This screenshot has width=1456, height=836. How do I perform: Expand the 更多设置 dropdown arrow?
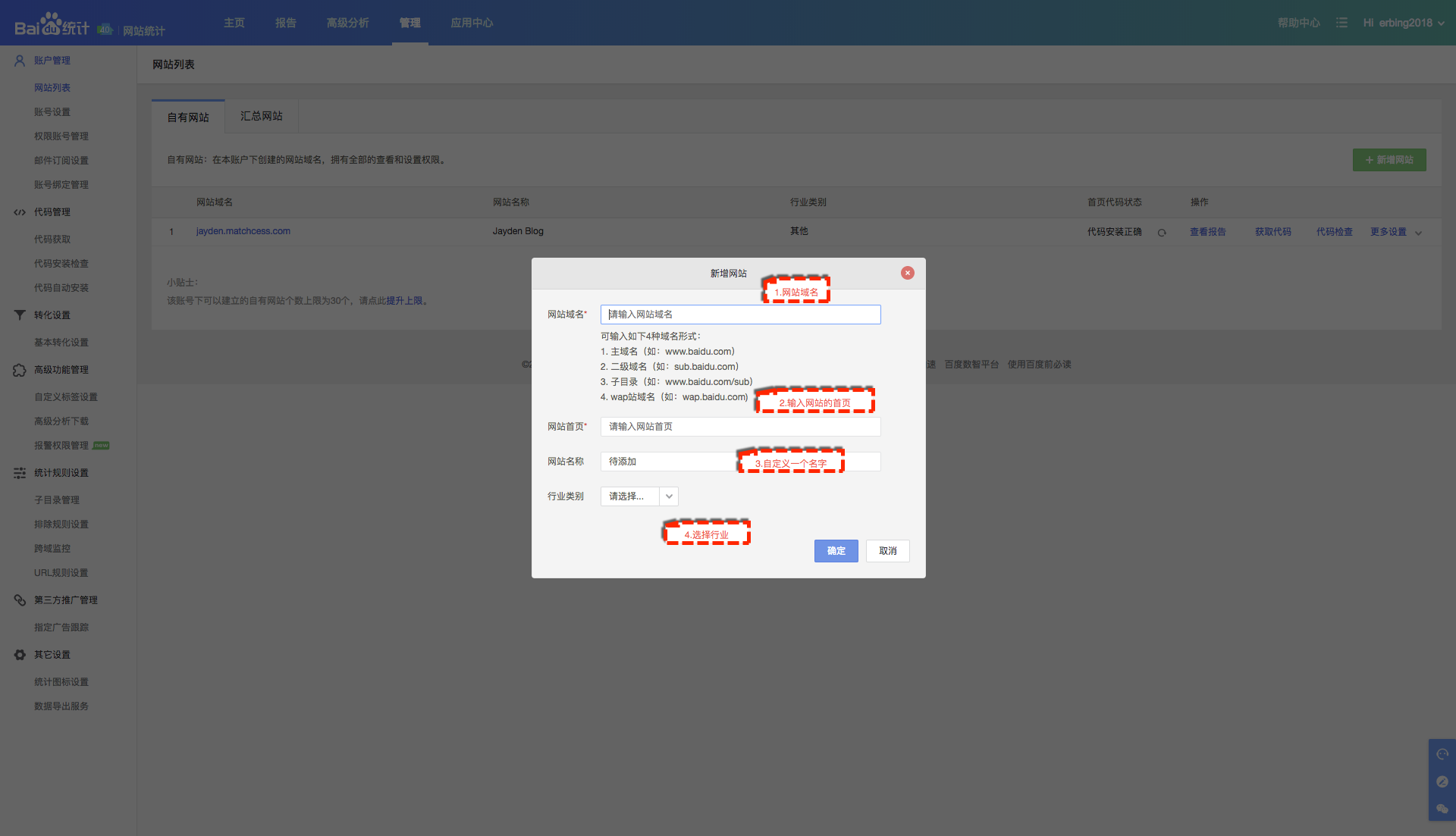point(1418,233)
